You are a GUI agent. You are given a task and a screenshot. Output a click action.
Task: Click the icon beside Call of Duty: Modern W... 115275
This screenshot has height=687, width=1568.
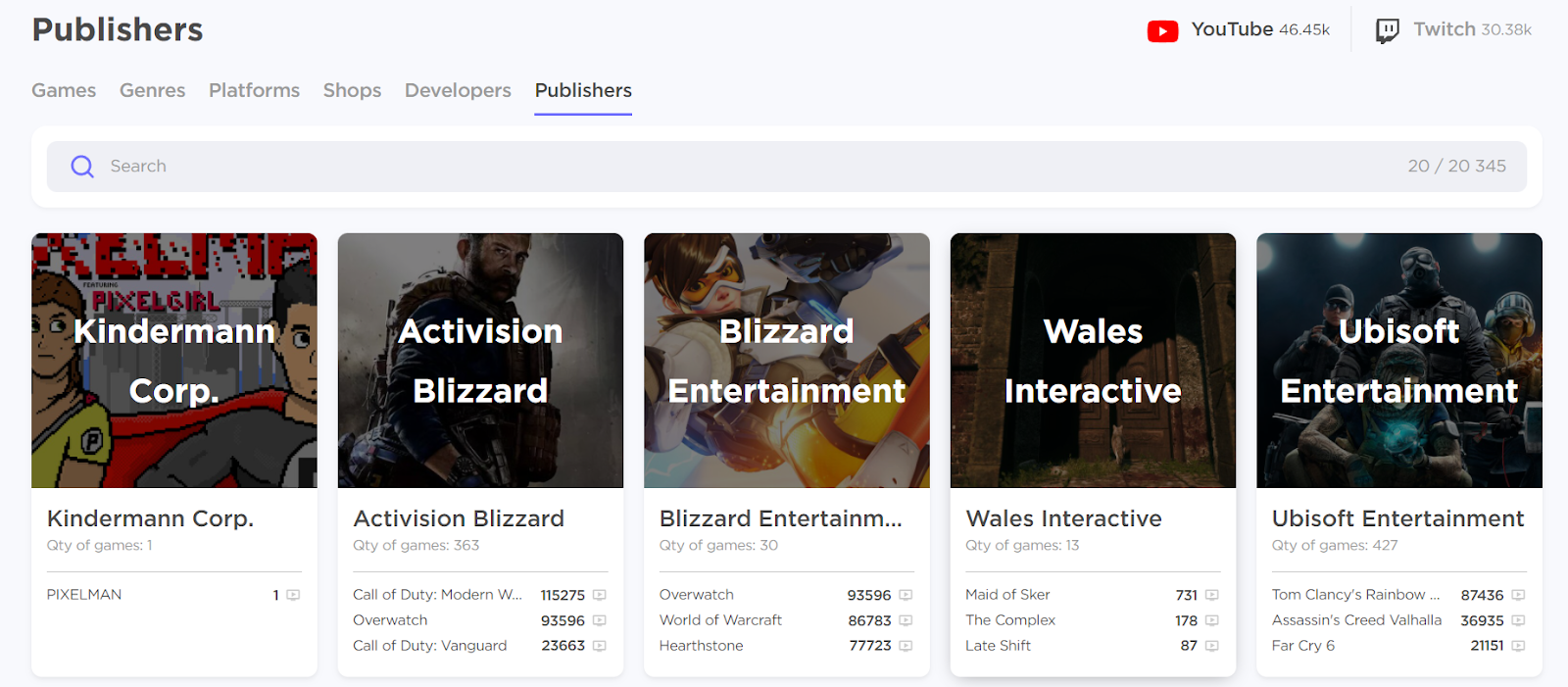pos(600,595)
